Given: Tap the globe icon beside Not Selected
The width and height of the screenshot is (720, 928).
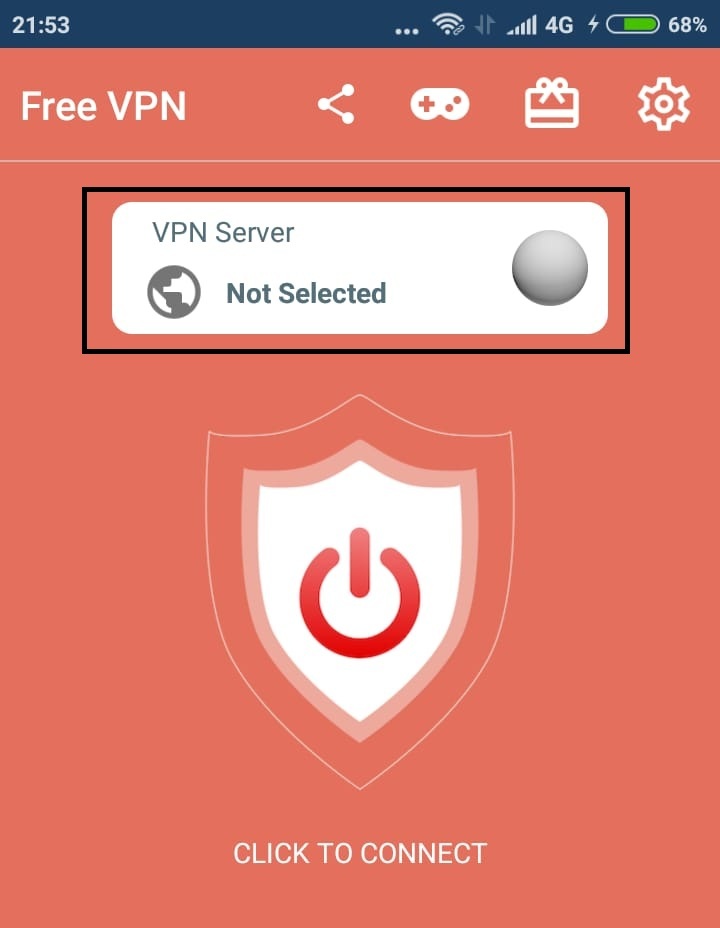Looking at the screenshot, I should tap(174, 292).
